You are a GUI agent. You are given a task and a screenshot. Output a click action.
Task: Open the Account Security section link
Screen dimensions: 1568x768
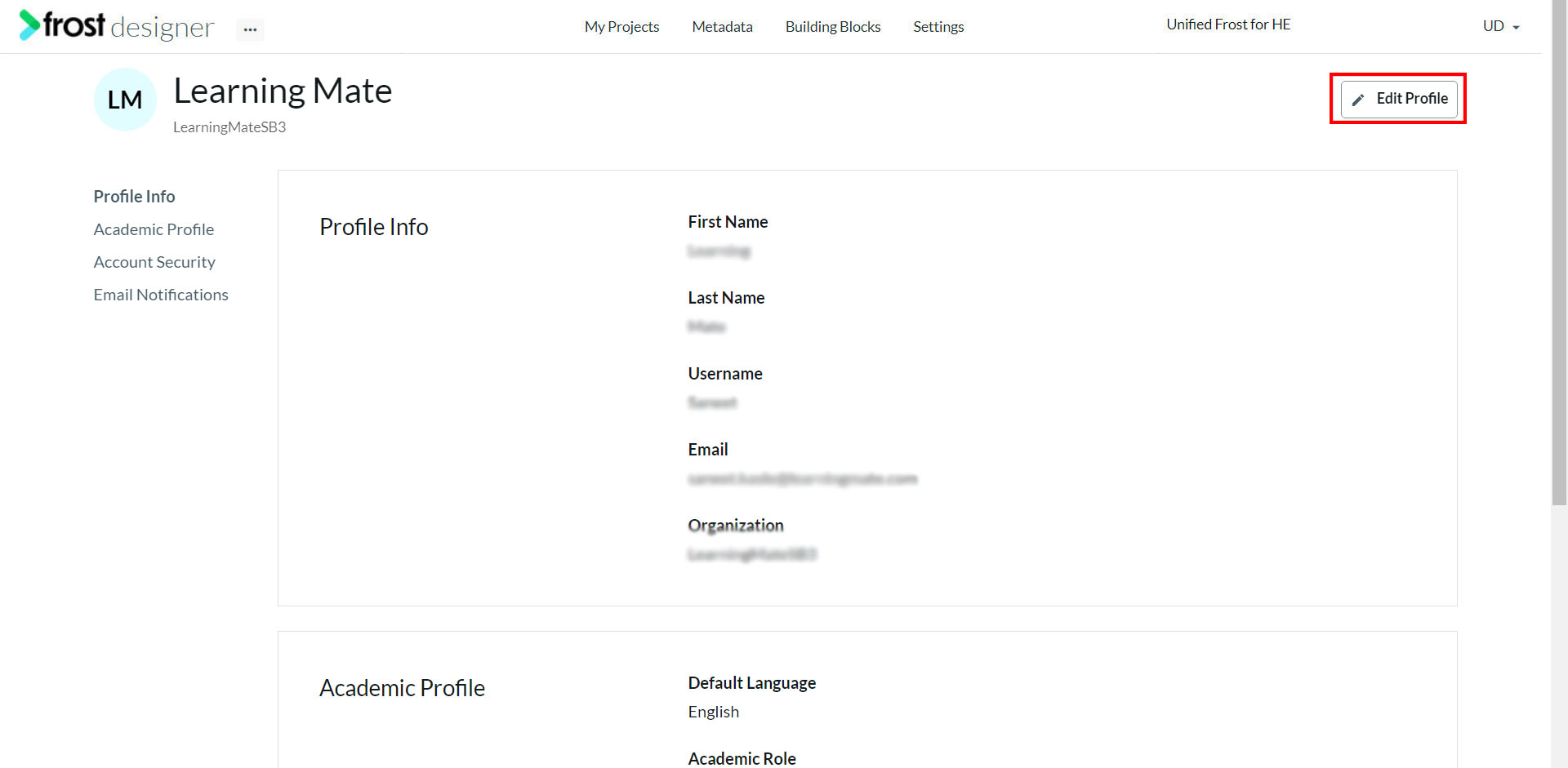[154, 262]
